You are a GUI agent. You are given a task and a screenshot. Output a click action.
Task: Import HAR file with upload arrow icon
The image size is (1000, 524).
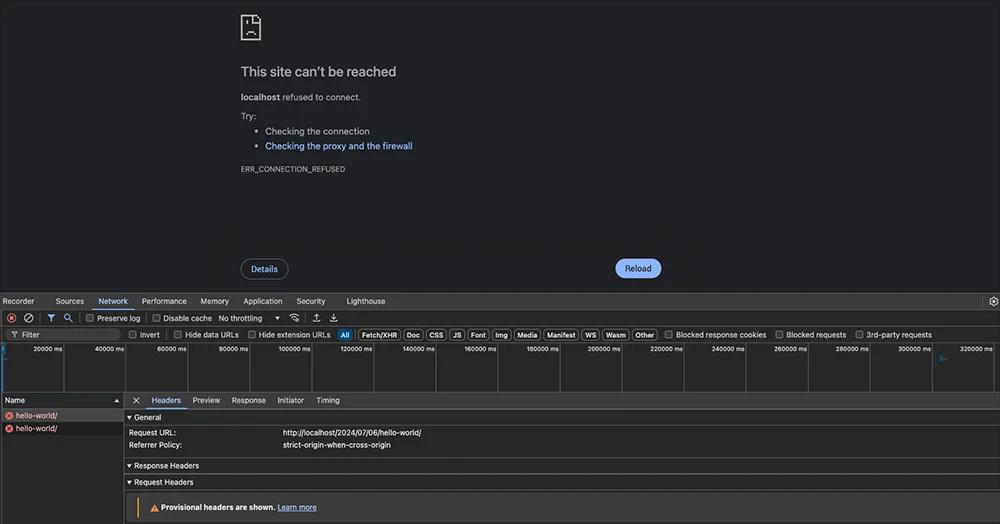(316, 318)
